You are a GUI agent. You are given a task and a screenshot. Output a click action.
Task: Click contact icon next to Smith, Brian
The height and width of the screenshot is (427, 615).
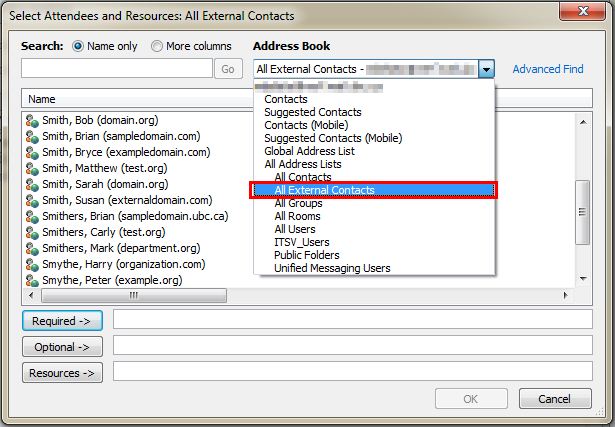[32, 136]
